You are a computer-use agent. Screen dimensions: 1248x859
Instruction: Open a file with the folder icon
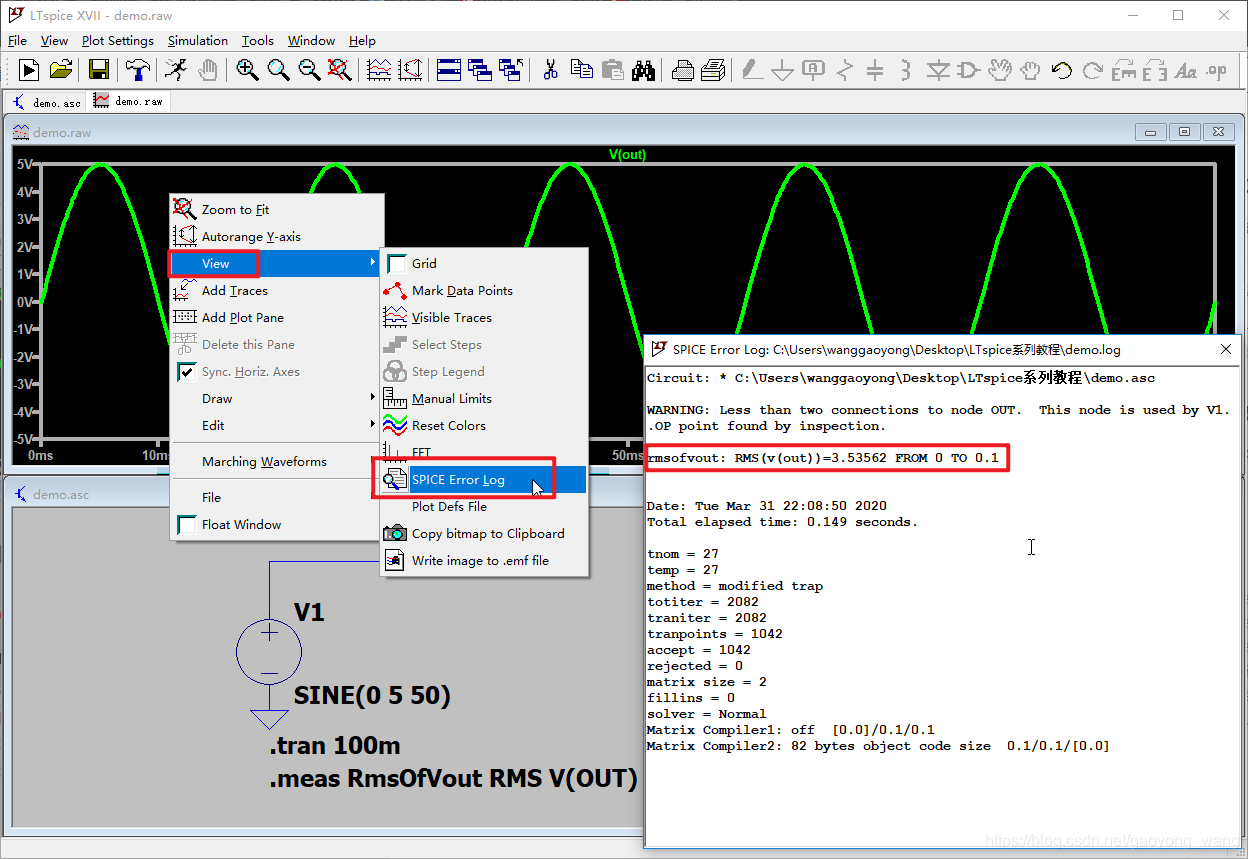point(61,70)
